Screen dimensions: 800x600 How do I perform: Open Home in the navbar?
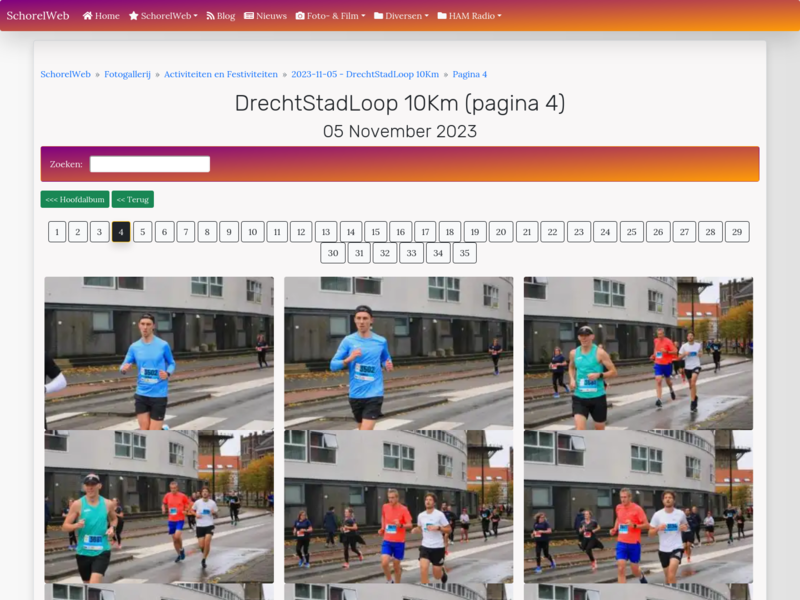tap(101, 16)
